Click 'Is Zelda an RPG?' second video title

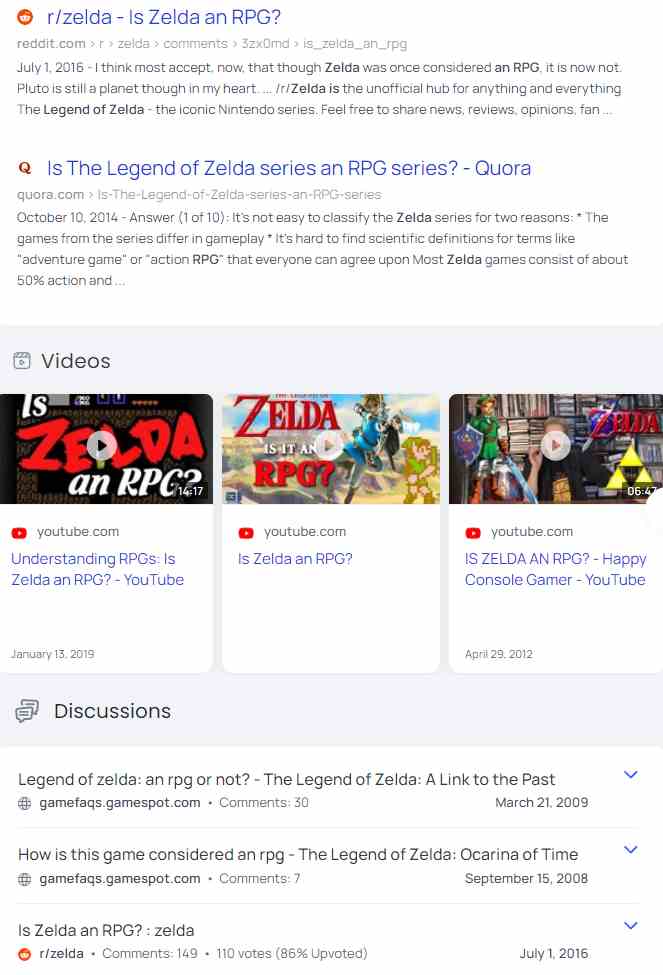coord(295,559)
